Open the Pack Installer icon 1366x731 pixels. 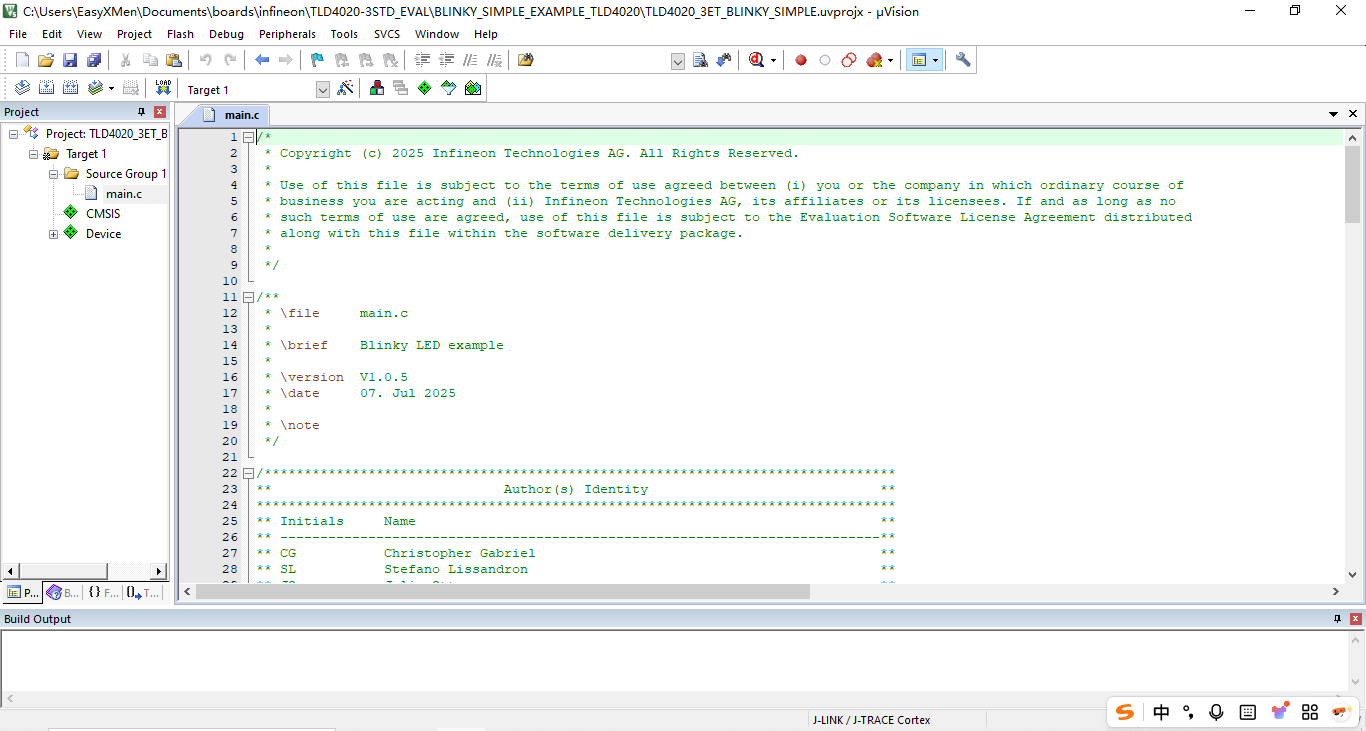[473, 88]
